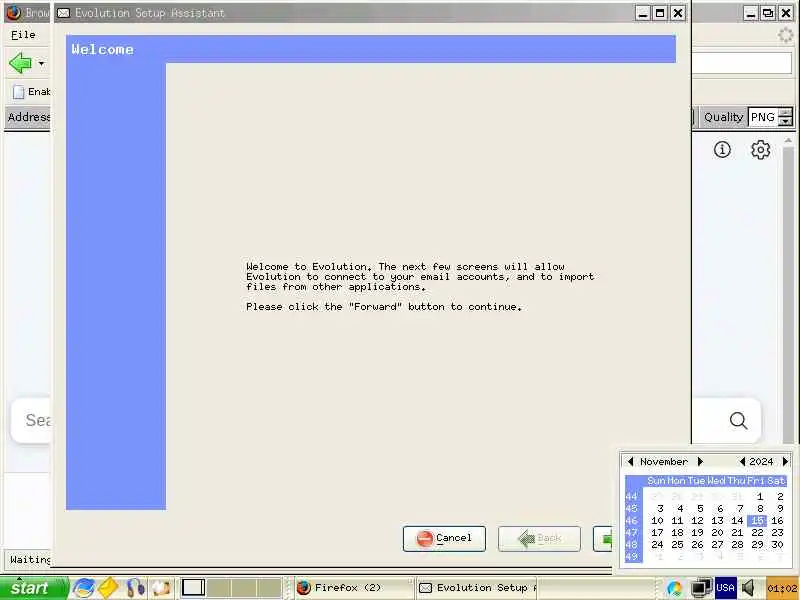Go to the next year after 2024
800x600 pixels.
pos(785,461)
